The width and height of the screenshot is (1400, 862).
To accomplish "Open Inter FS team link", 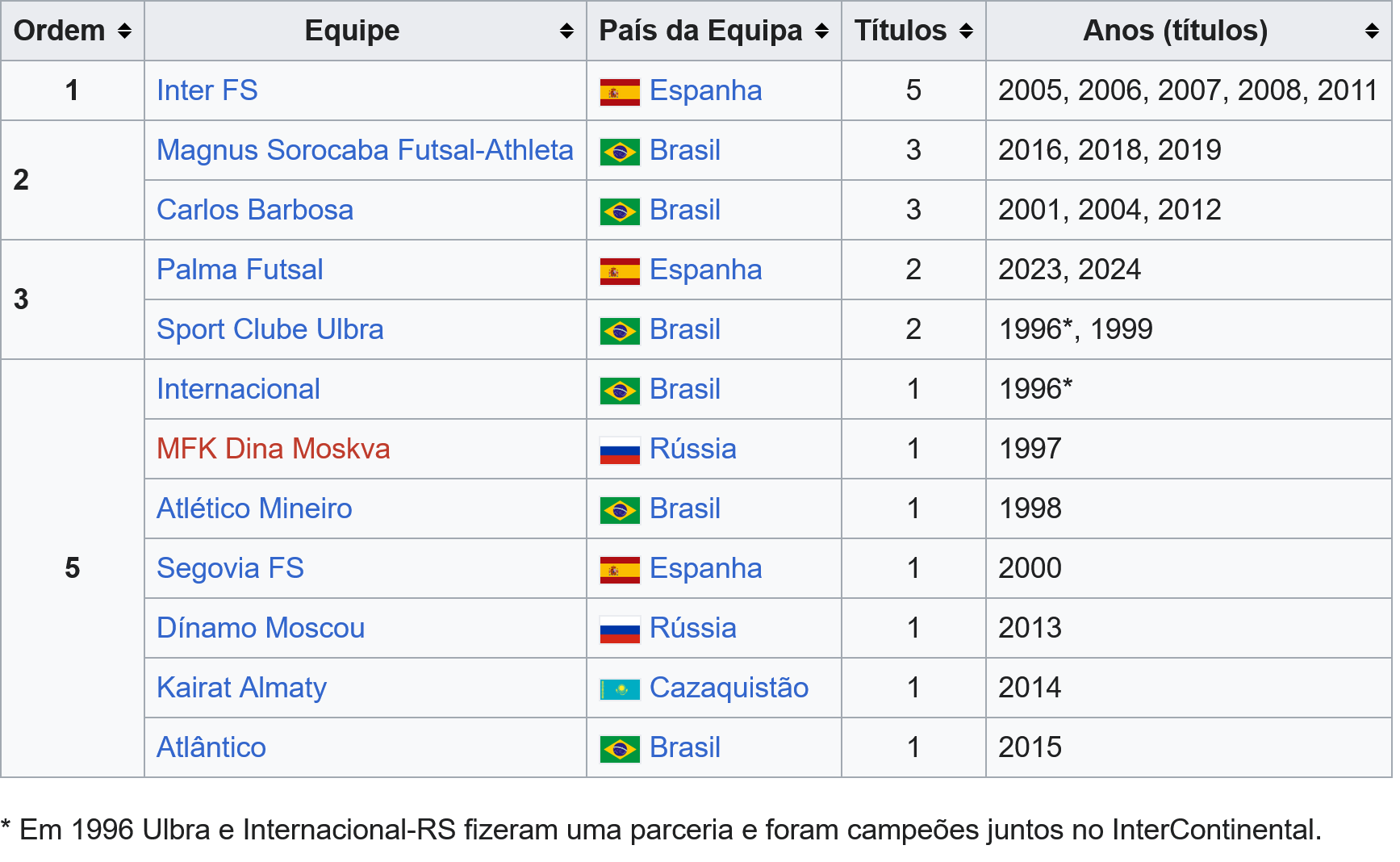I will [207, 90].
